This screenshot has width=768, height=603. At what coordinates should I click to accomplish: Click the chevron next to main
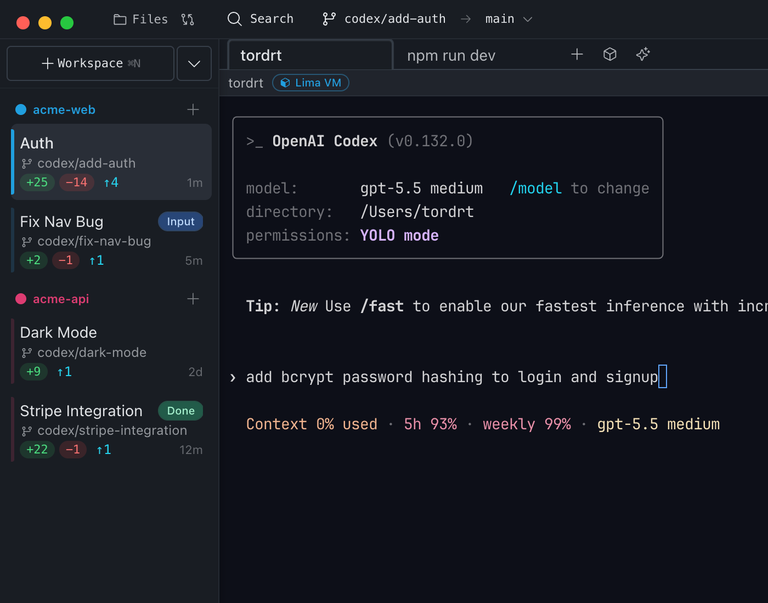pyautogui.click(x=528, y=20)
